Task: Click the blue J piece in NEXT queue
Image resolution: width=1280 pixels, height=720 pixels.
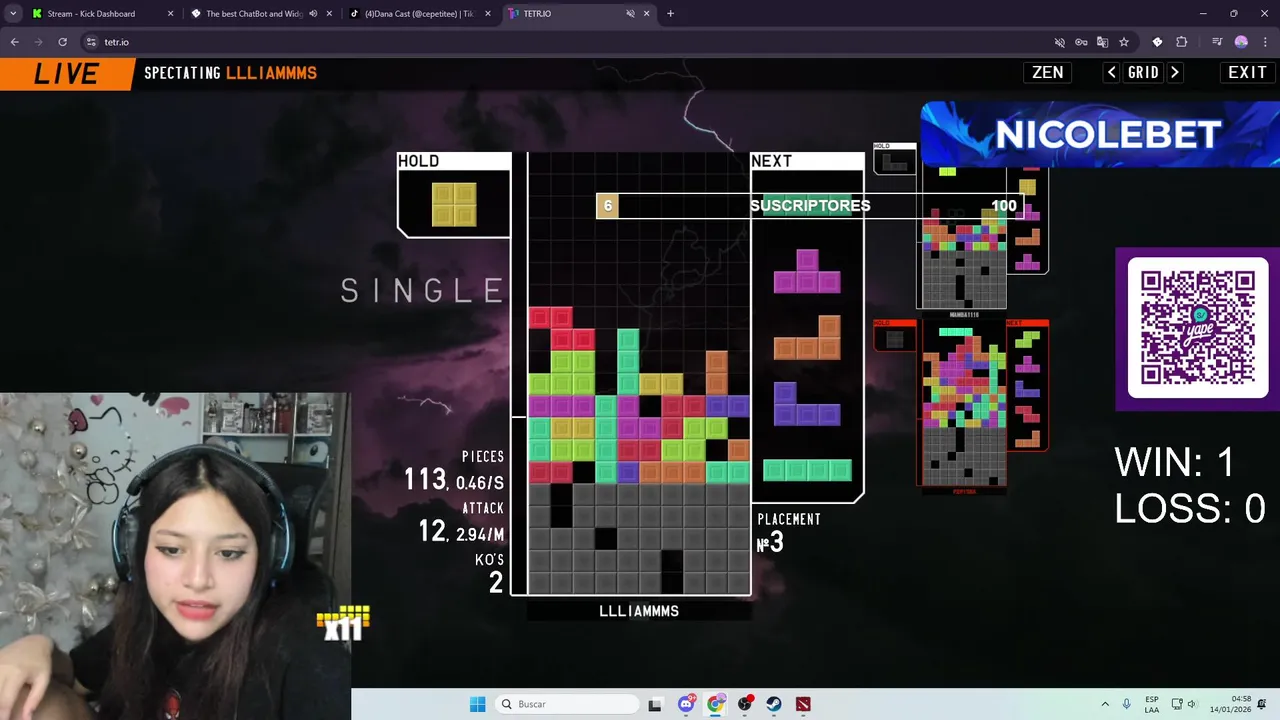Action: click(807, 404)
